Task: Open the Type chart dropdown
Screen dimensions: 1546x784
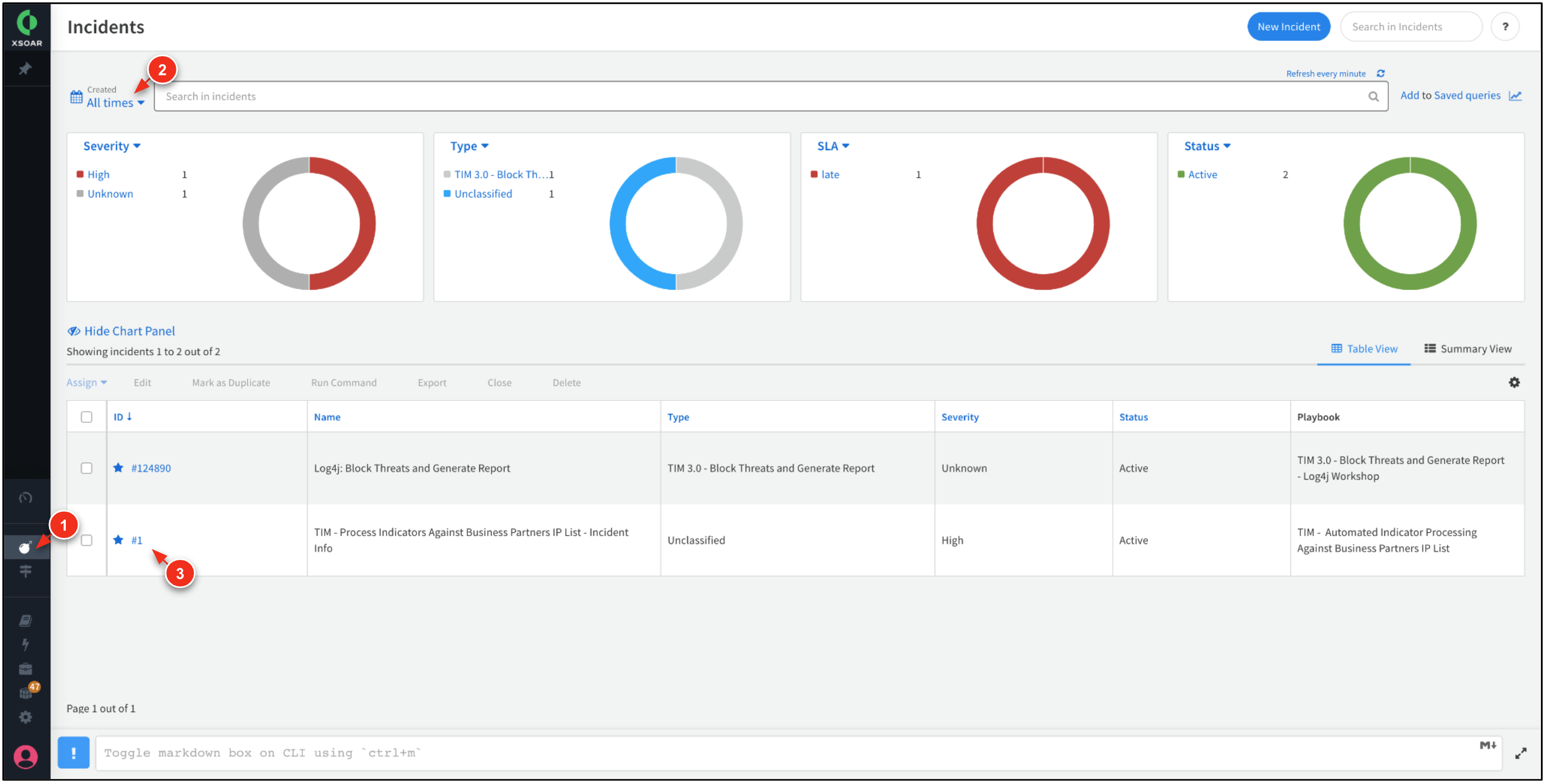Action: click(x=469, y=147)
